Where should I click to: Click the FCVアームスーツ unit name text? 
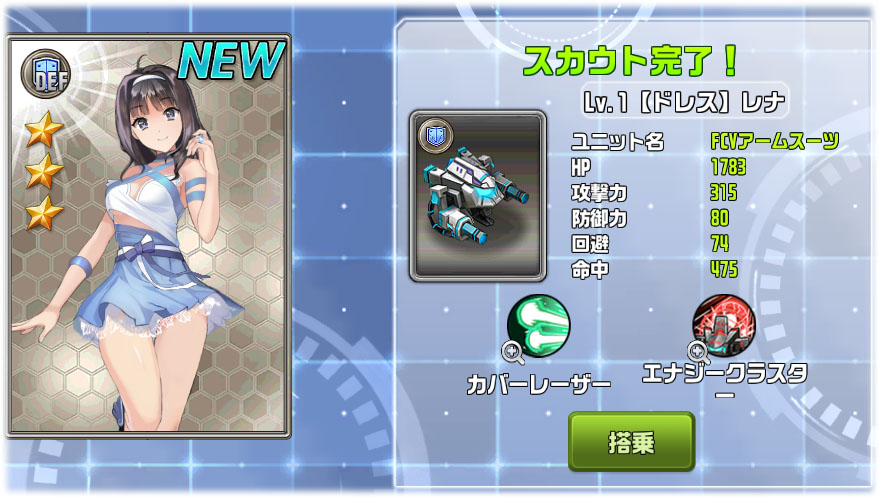click(775, 141)
